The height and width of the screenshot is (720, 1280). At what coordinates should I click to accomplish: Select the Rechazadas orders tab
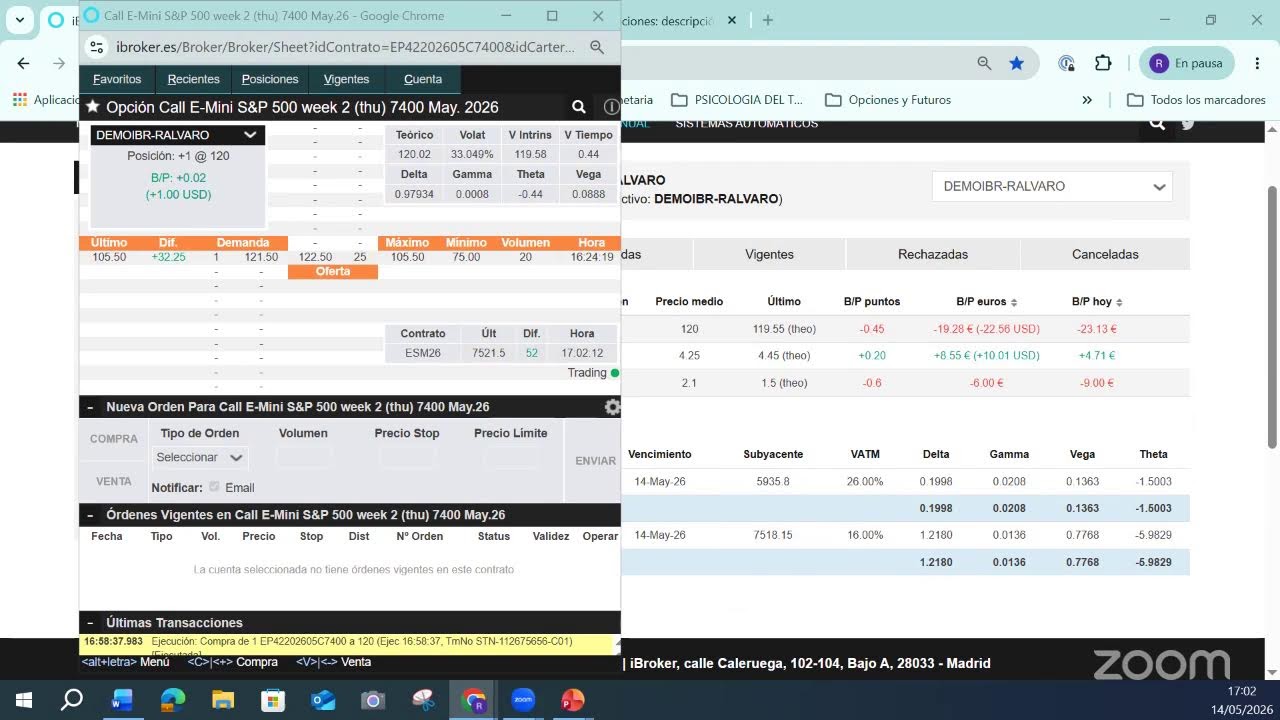click(933, 254)
